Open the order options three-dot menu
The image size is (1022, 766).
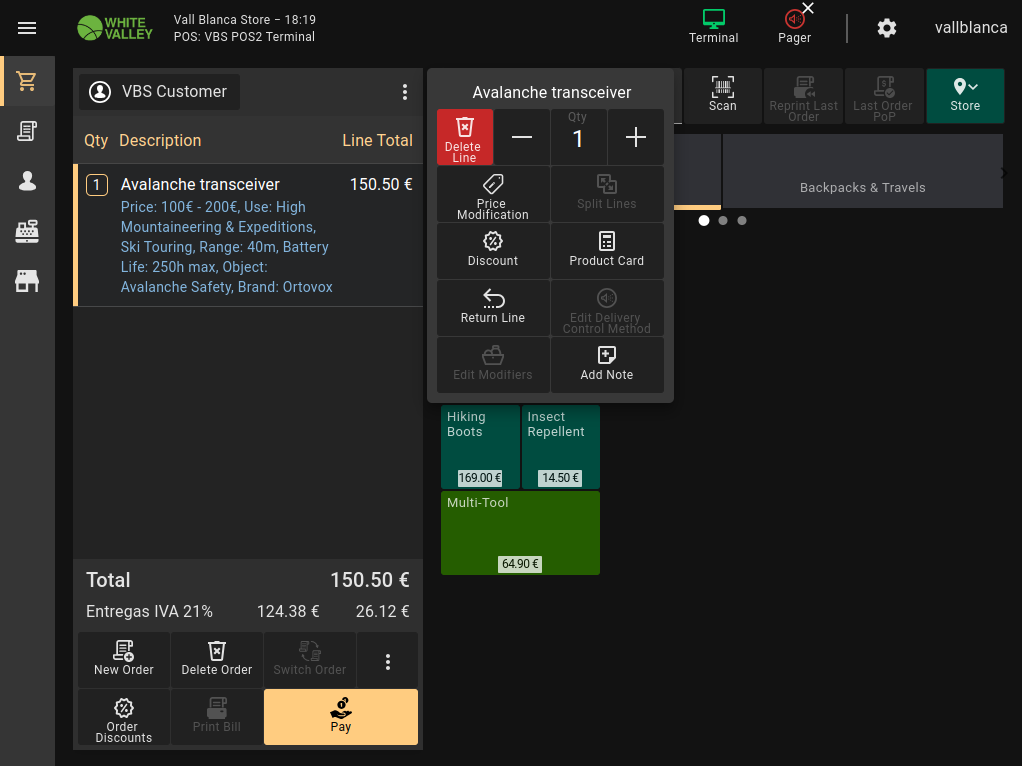click(405, 92)
